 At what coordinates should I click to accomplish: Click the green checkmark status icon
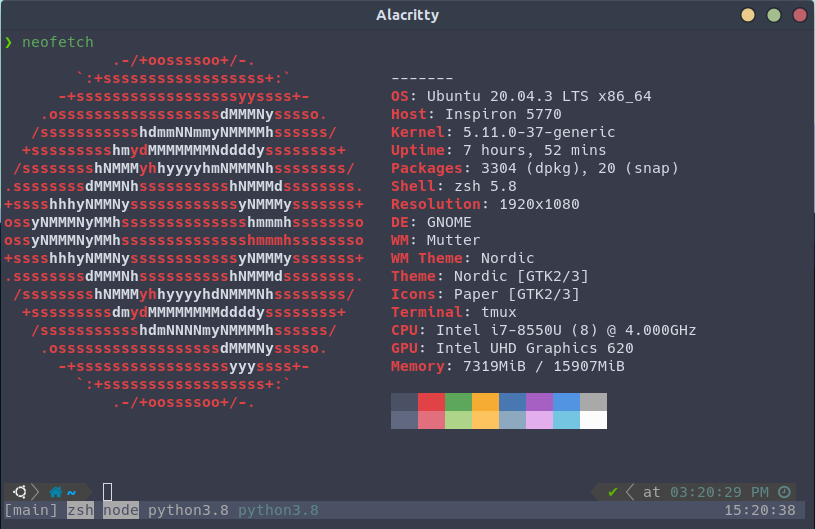tap(613, 492)
